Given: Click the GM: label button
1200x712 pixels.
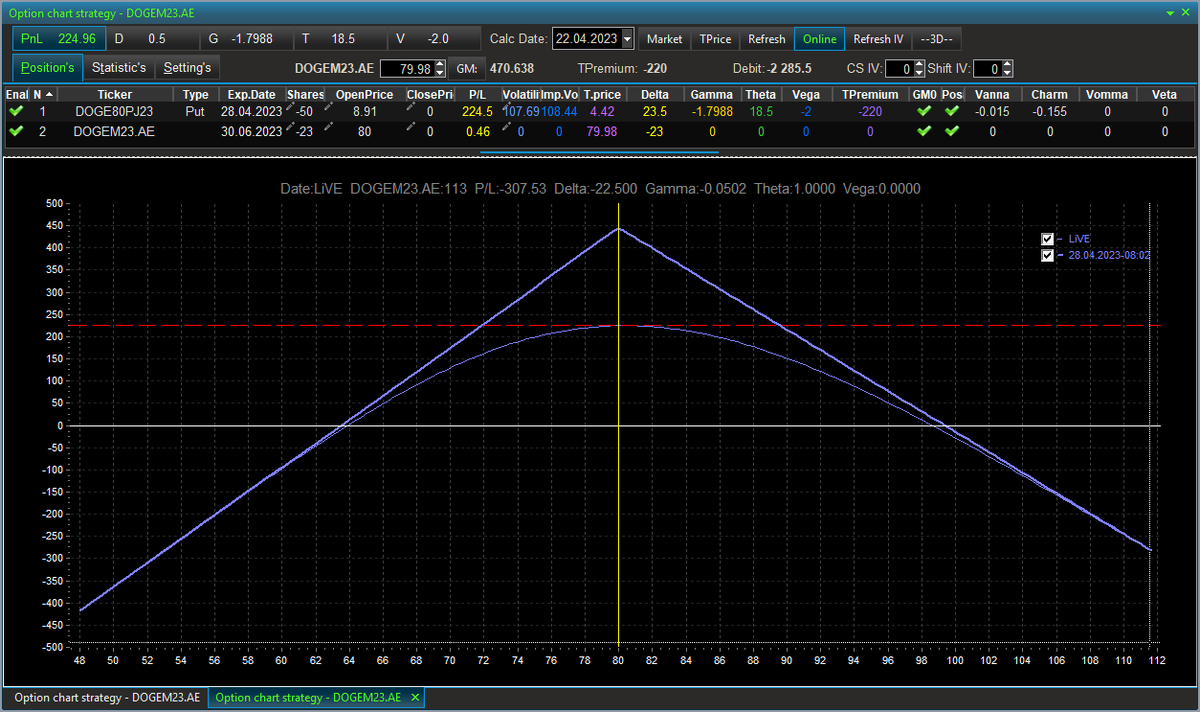Looking at the screenshot, I should [466, 68].
